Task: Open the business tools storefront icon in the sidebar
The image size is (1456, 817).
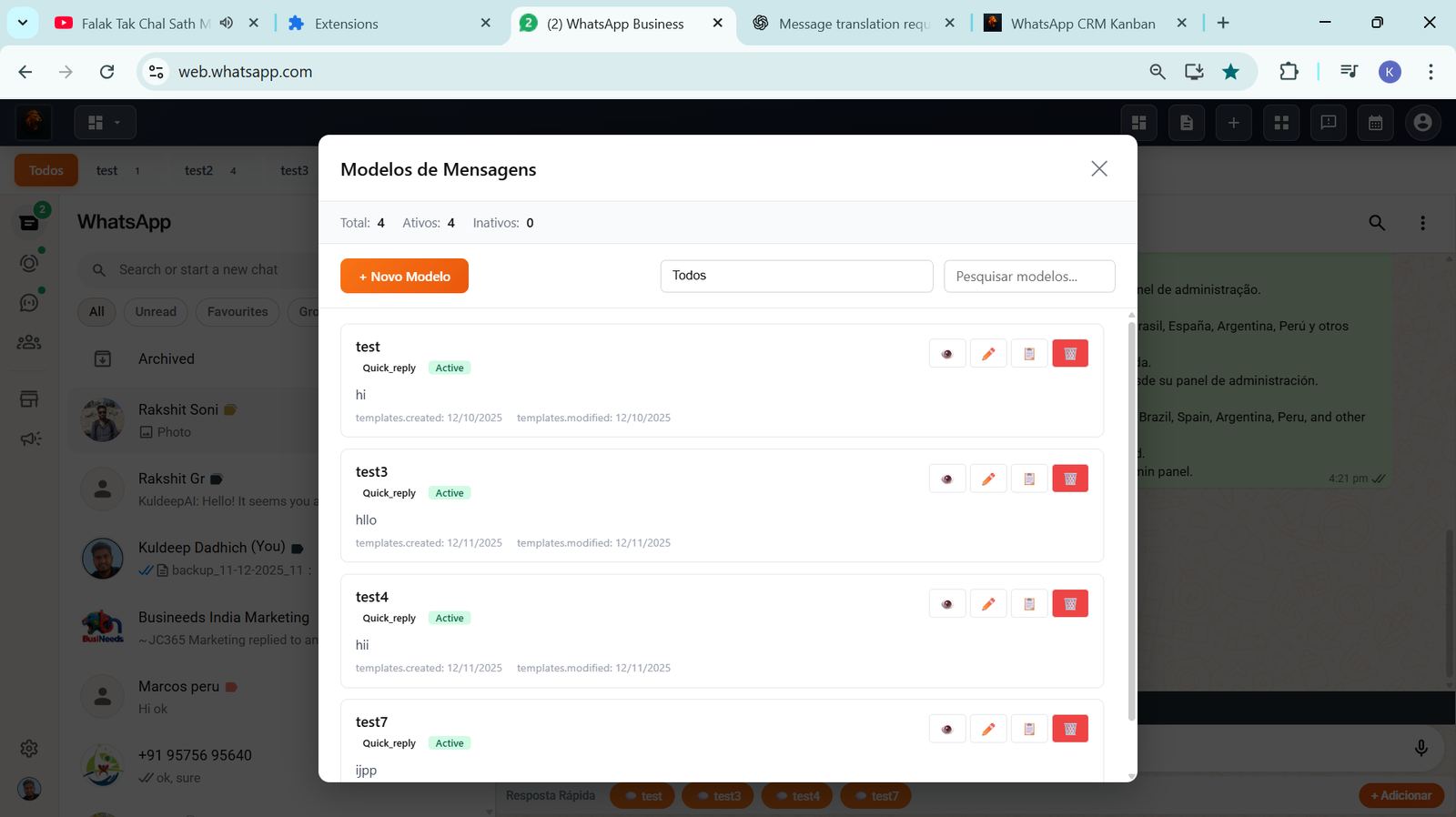Action: click(x=29, y=398)
